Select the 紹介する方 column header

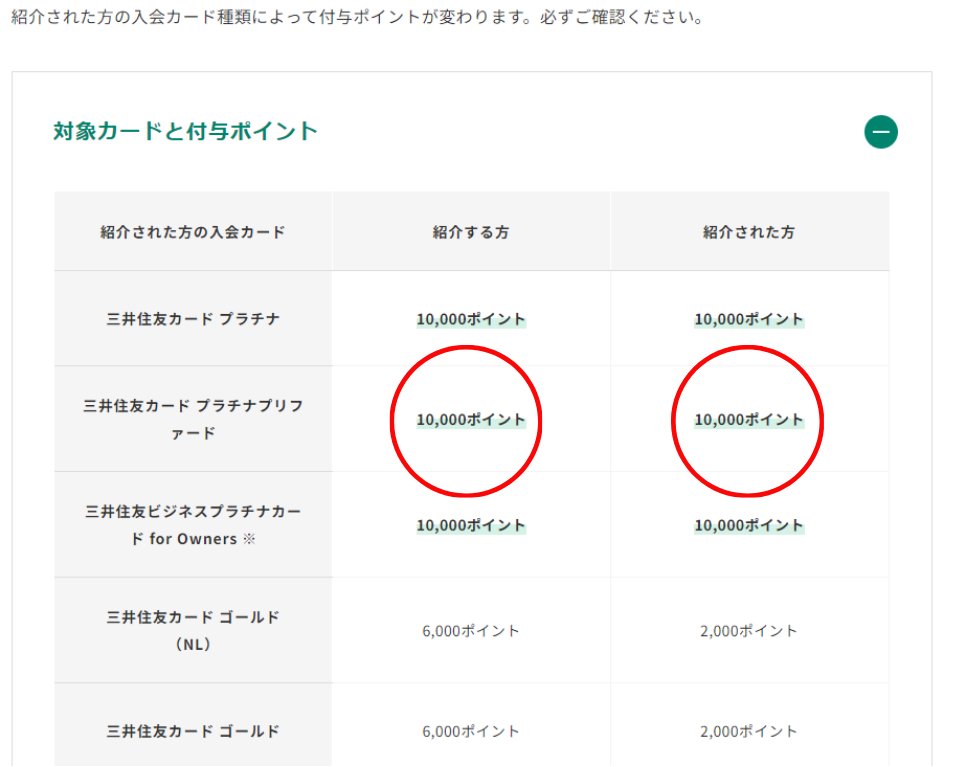tap(471, 232)
